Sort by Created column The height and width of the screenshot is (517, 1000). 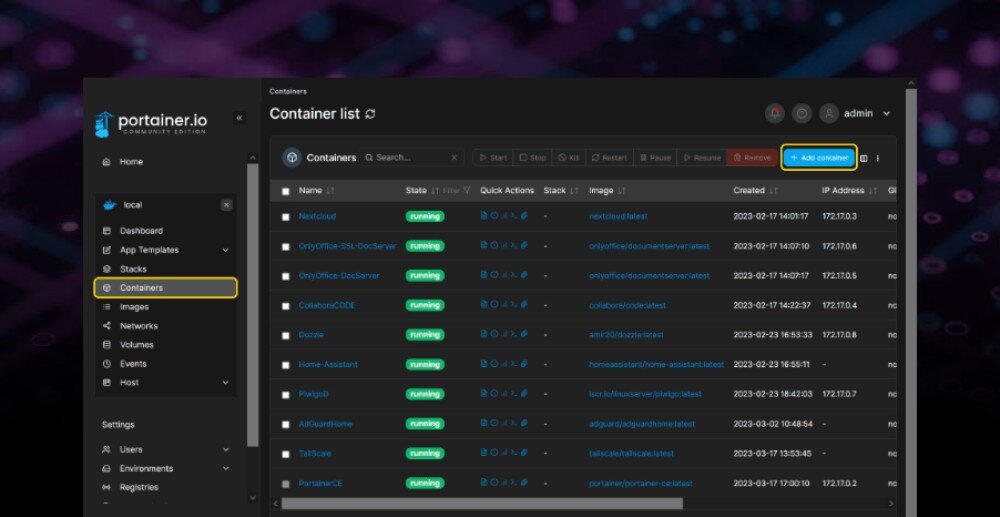click(x=756, y=191)
